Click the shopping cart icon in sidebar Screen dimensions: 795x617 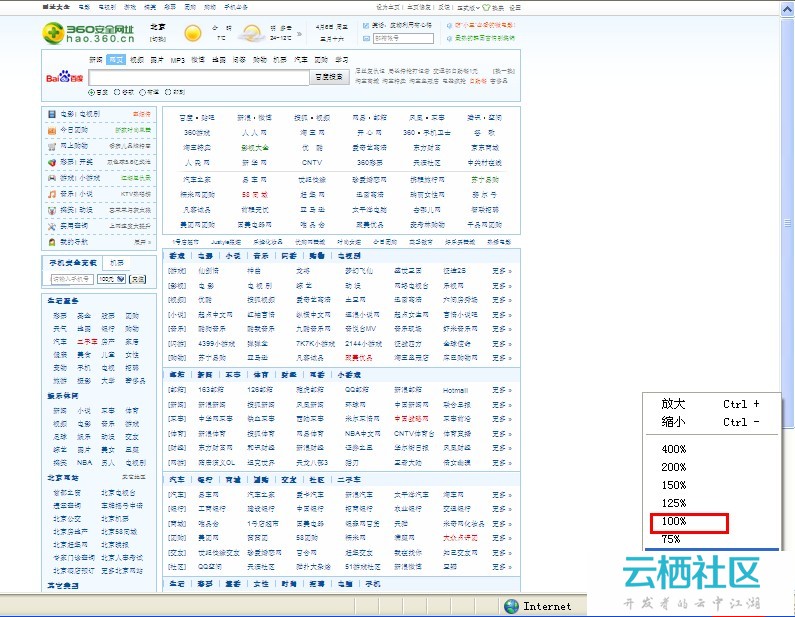click(x=52, y=147)
